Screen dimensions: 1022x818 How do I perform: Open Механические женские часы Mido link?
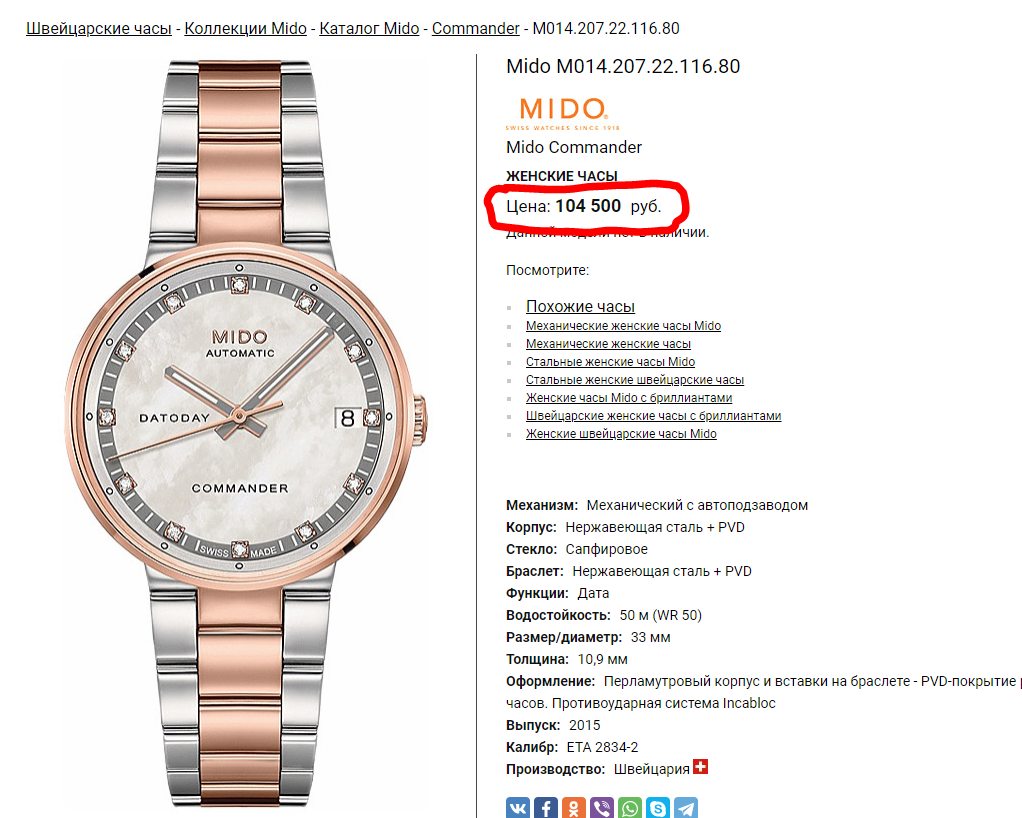point(623,326)
